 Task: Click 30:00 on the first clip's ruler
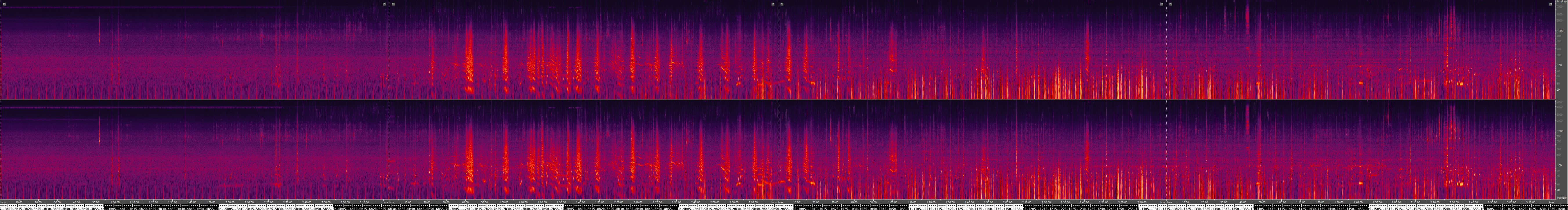(x=57, y=202)
